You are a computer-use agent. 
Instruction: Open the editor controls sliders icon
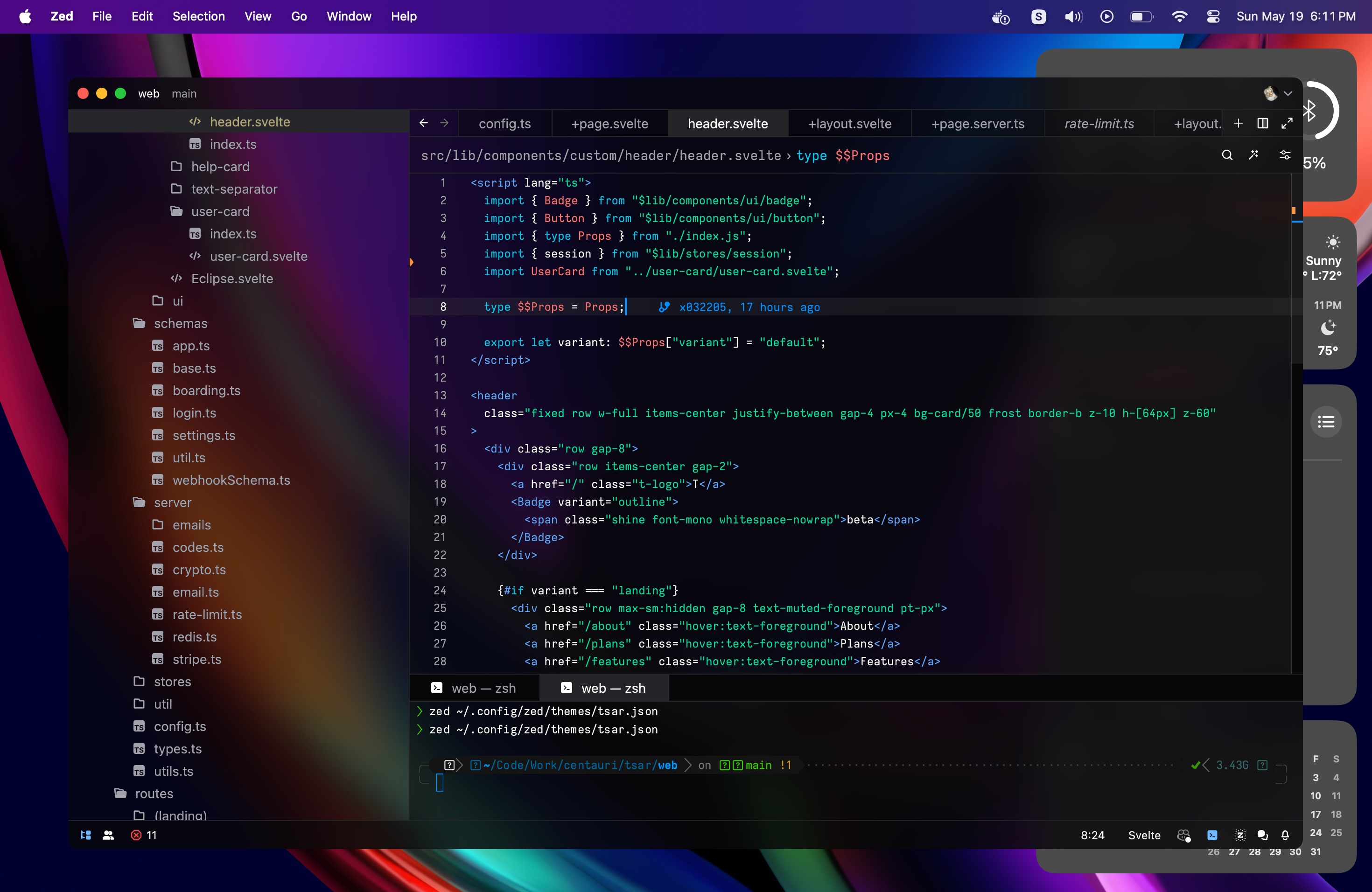(1285, 155)
